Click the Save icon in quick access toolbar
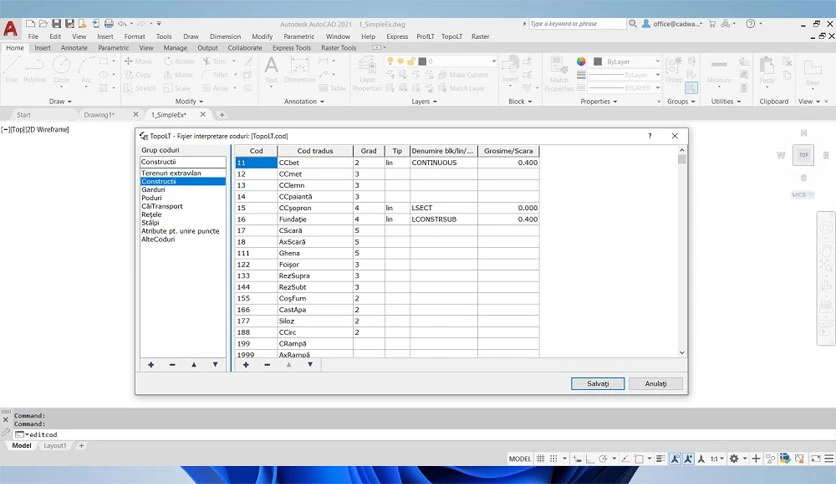Viewport: 836px width, 484px height. 56,23
